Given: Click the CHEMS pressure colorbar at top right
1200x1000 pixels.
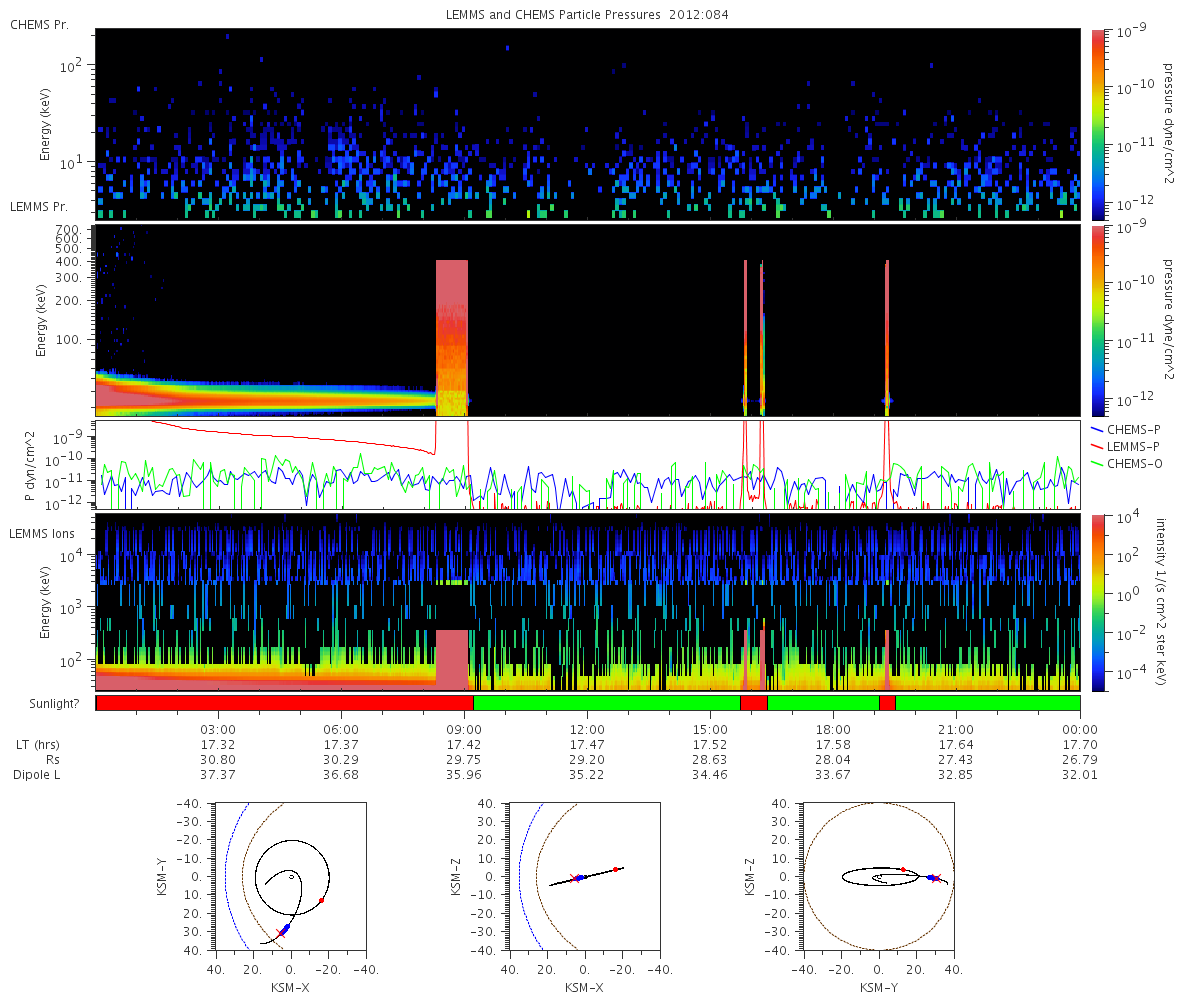Looking at the screenshot, I should [x=1099, y=124].
